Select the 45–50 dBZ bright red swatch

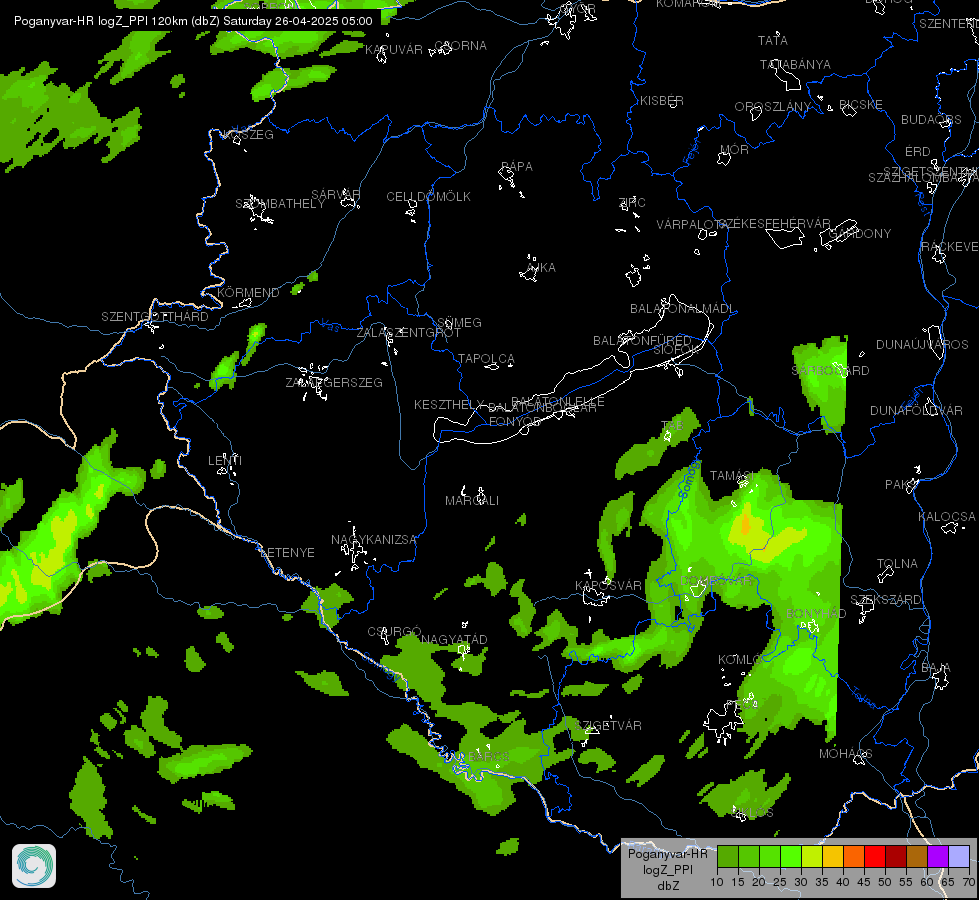[875, 856]
